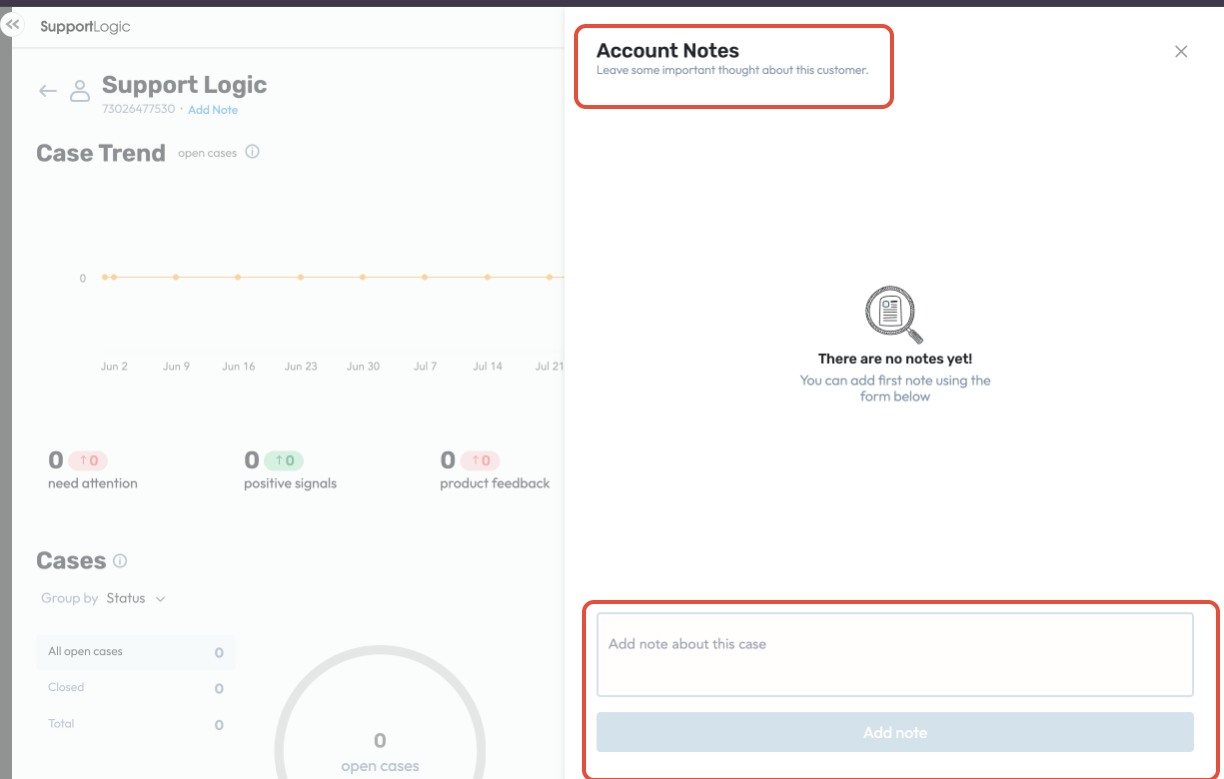Image resolution: width=1224 pixels, height=779 pixels.
Task: Click the Jun 30 axis label
Action: coord(363,367)
